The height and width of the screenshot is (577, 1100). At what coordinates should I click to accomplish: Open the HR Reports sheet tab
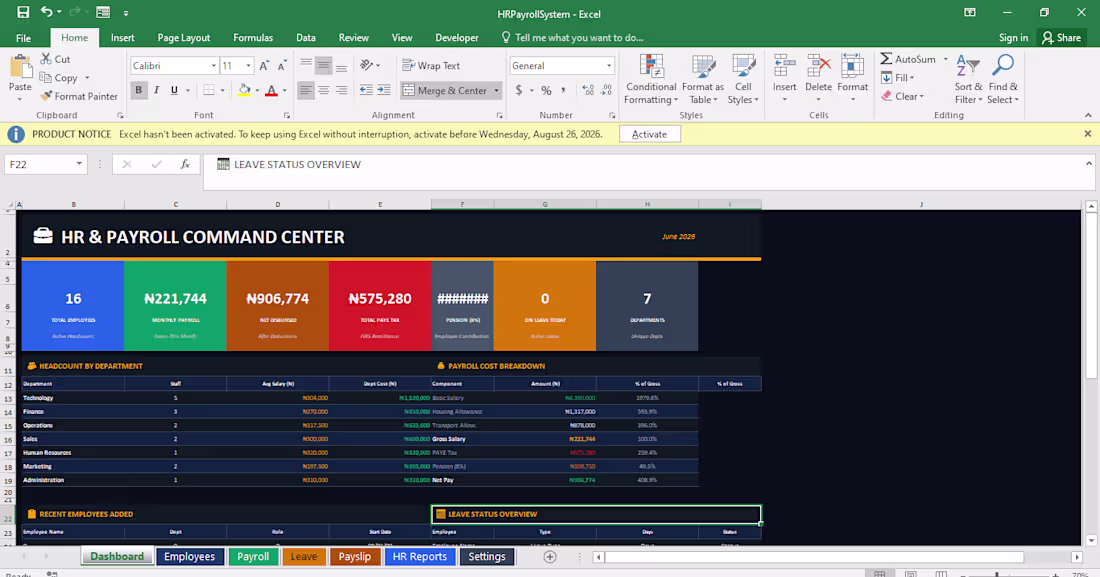[x=420, y=557]
